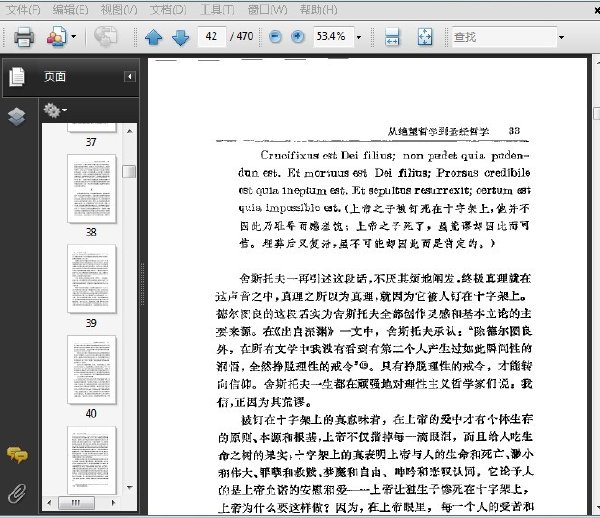Viewport: 600px width, 518px height.
Task: Go to next page with down arrow
Action: tap(181, 37)
